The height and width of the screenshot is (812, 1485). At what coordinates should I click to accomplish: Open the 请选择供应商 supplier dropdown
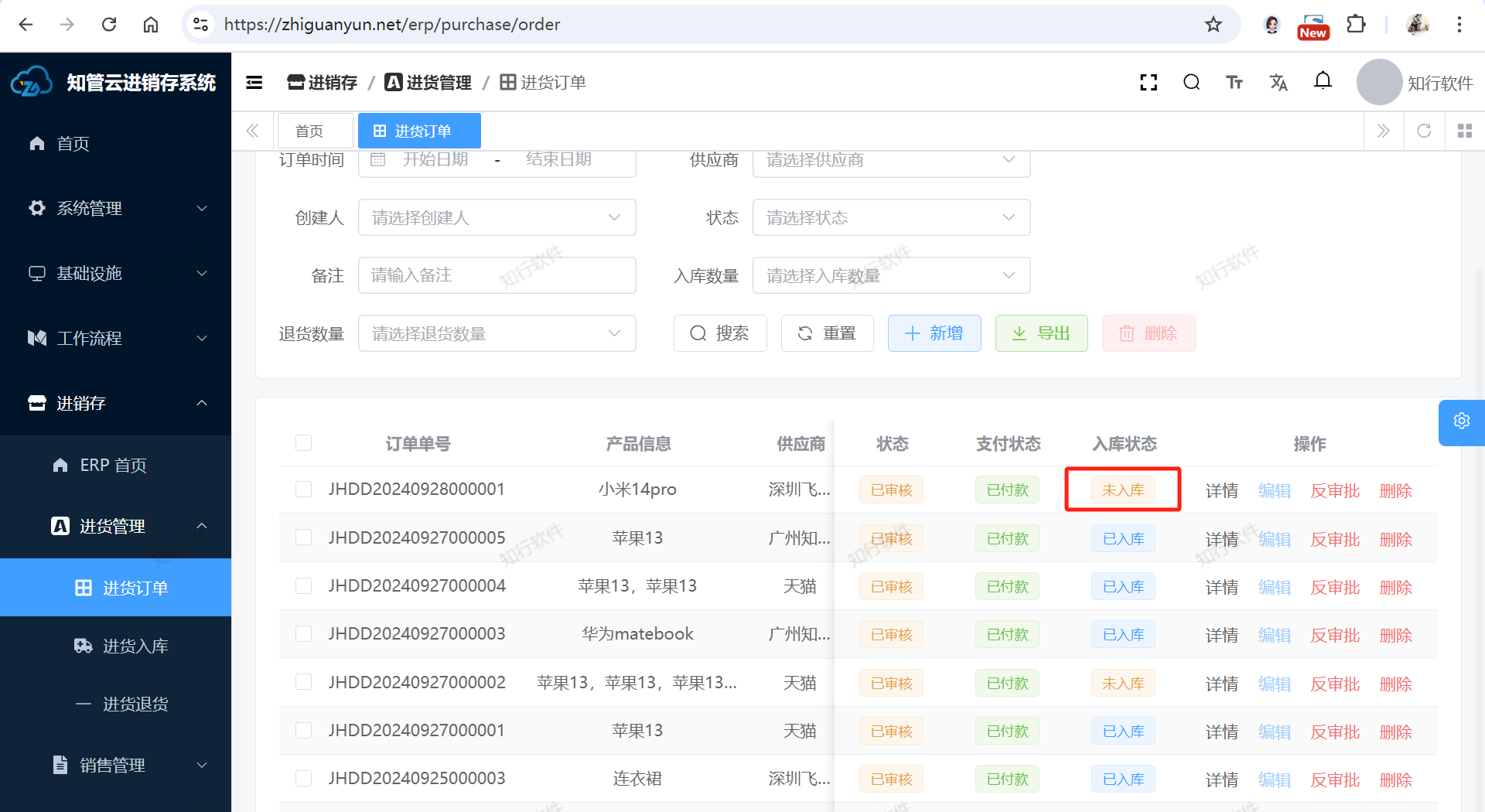[891, 160]
